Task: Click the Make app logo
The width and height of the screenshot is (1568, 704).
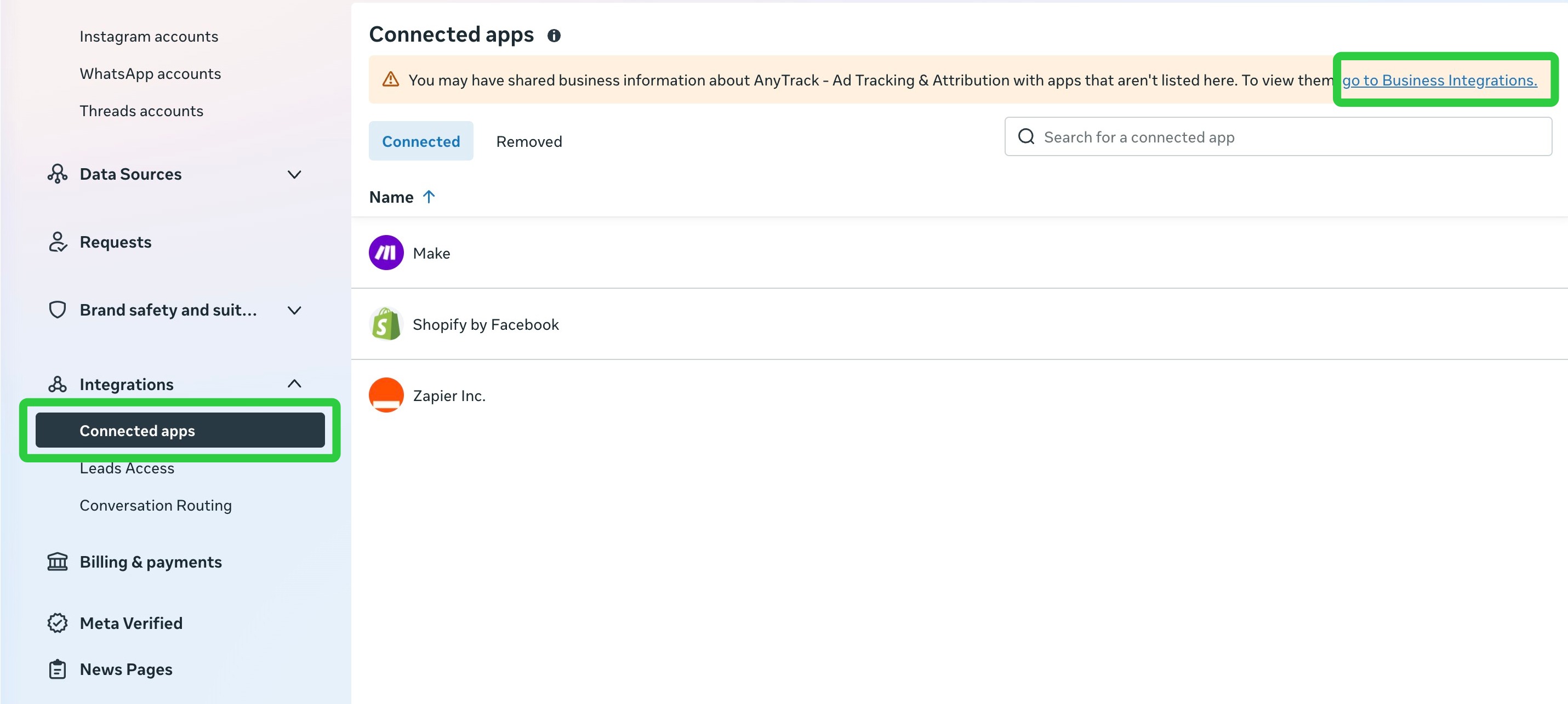Action: click(386, 253)
